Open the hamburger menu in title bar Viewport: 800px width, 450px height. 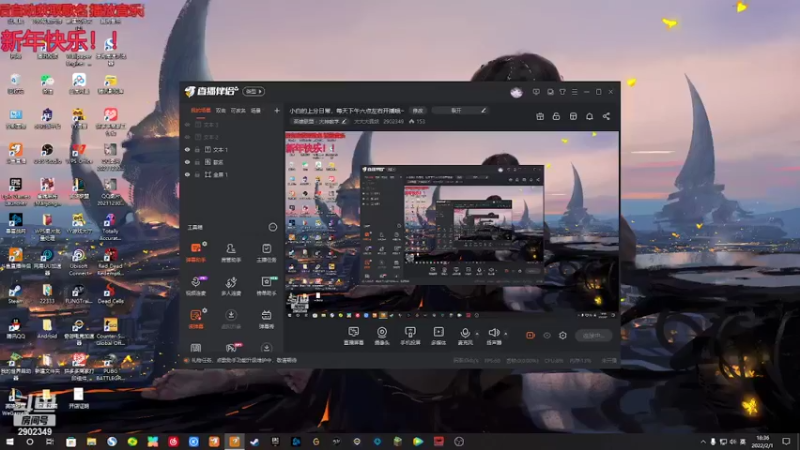[574, 92]
